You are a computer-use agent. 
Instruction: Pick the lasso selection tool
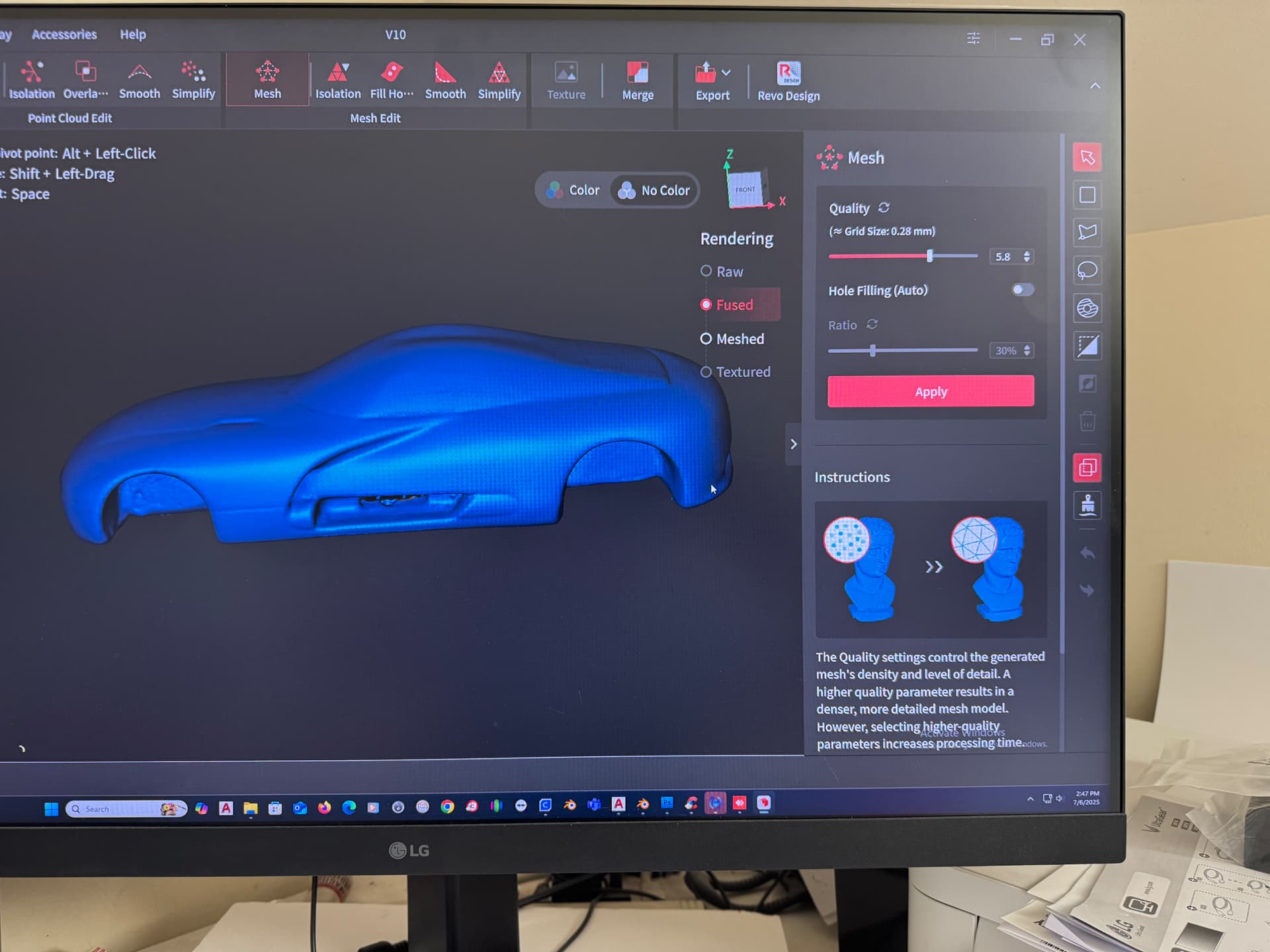[1087, 270]
